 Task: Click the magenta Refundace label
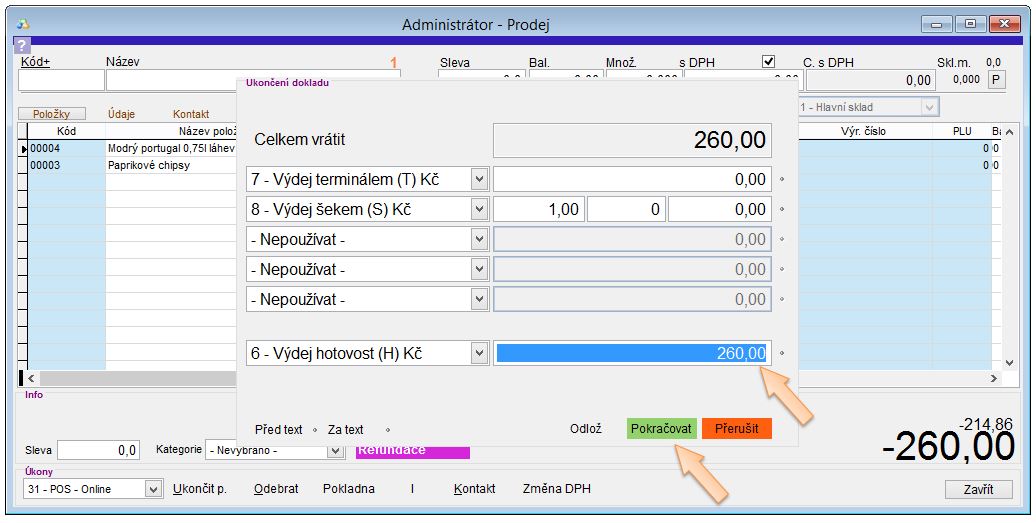click(412, 452)
